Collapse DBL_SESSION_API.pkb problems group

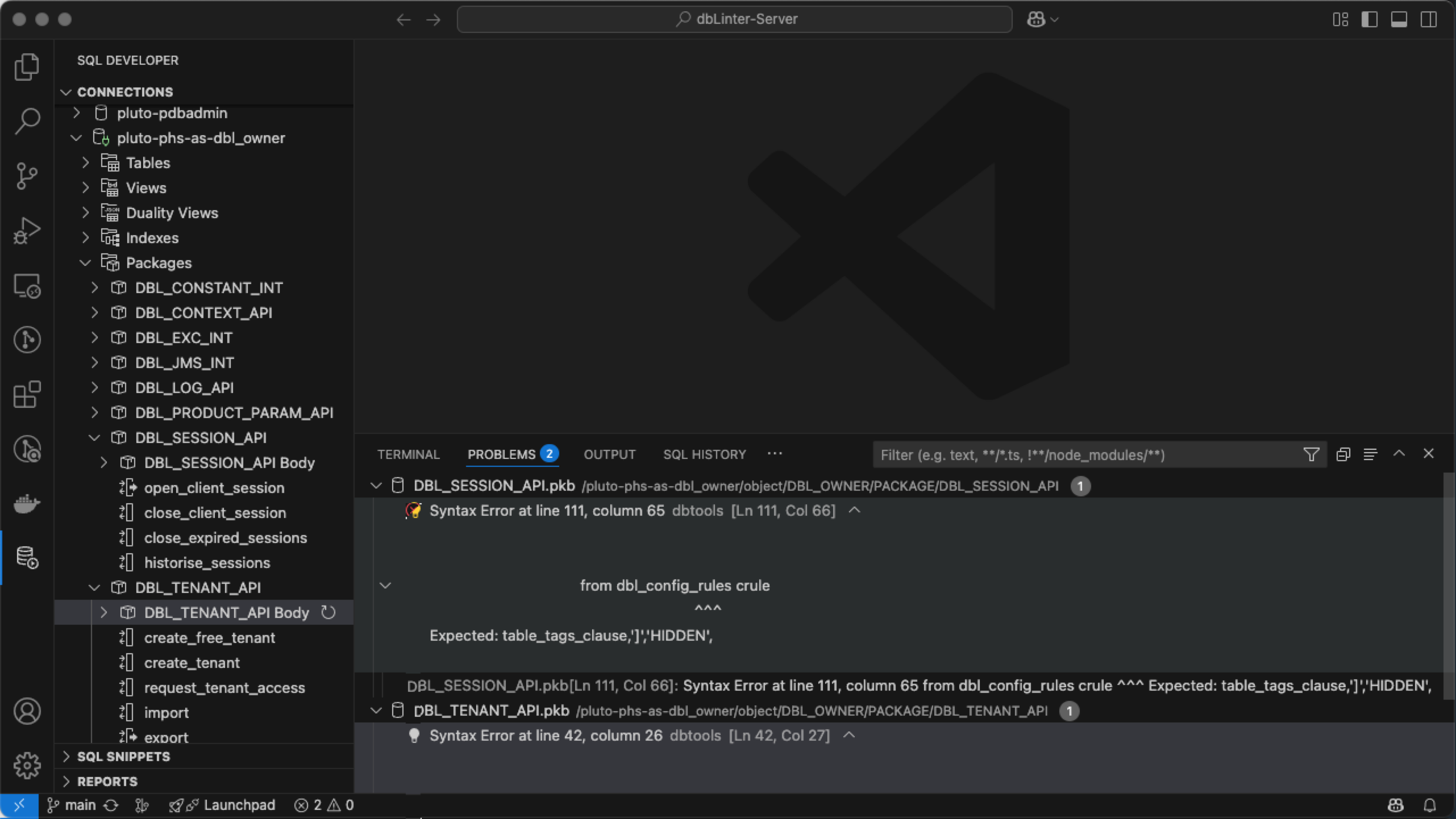[376, 486]
